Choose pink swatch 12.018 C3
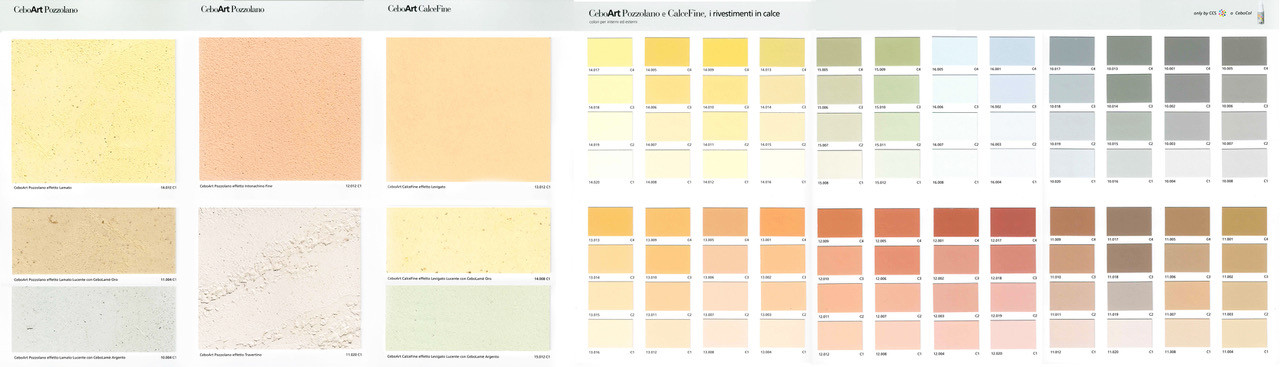The image size is (1280, 367). coord(1012,260)
